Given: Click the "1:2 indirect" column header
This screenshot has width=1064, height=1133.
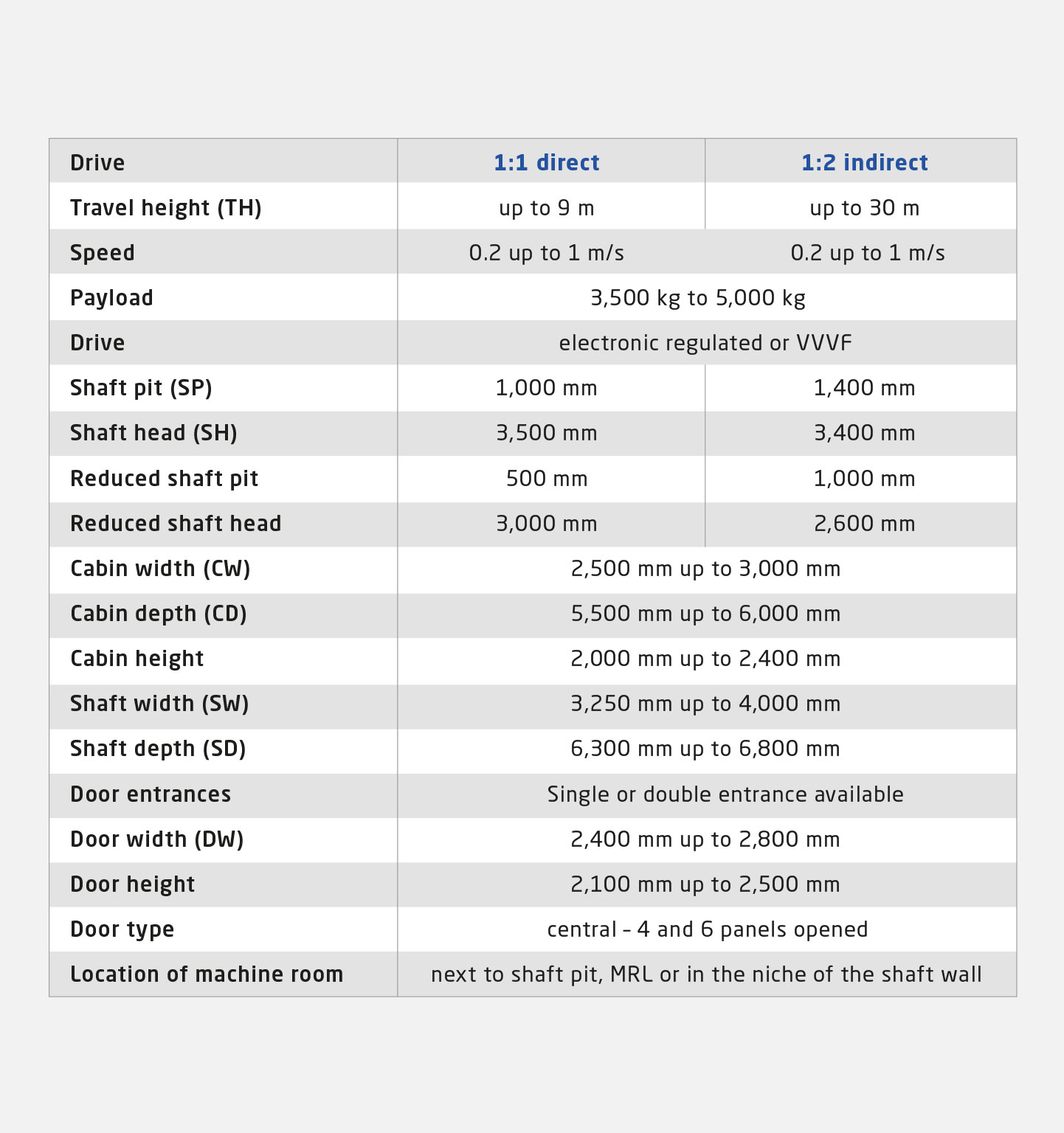Looking at the screenshot, I should [x=864, y=162].
